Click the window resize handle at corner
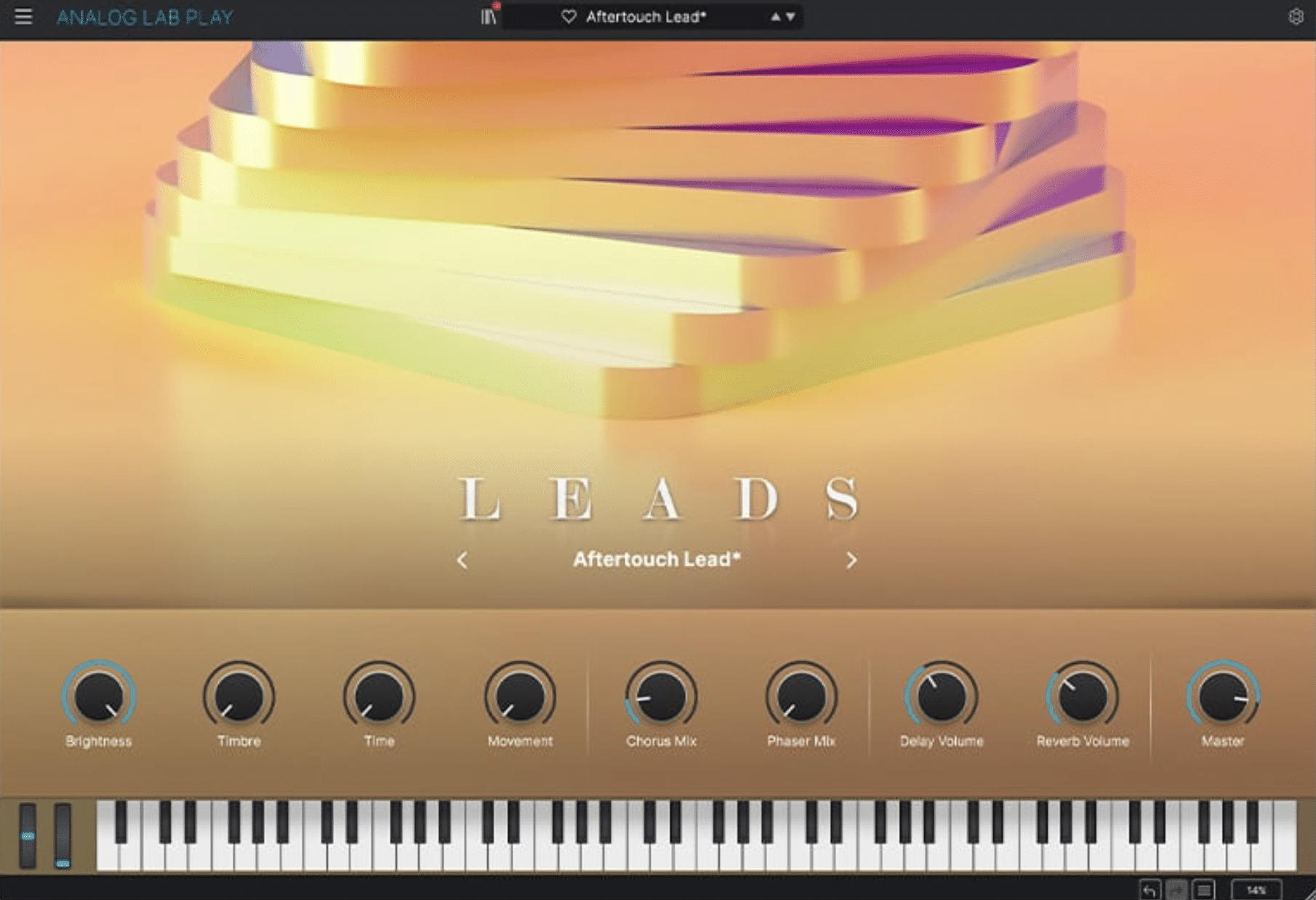This screenshot has width=1316, height=900. (1309, 893)
